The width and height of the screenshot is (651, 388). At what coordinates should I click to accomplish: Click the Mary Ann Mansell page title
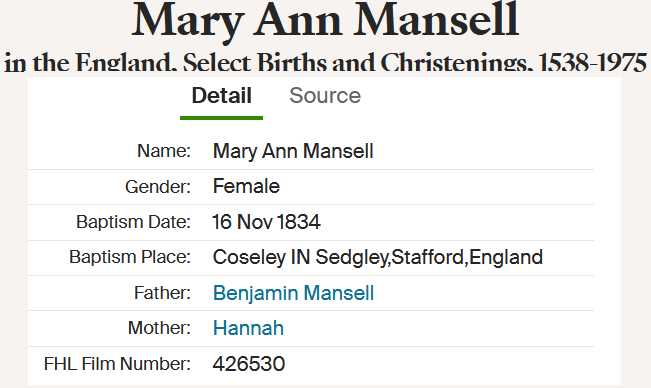(x=326, y=21)
